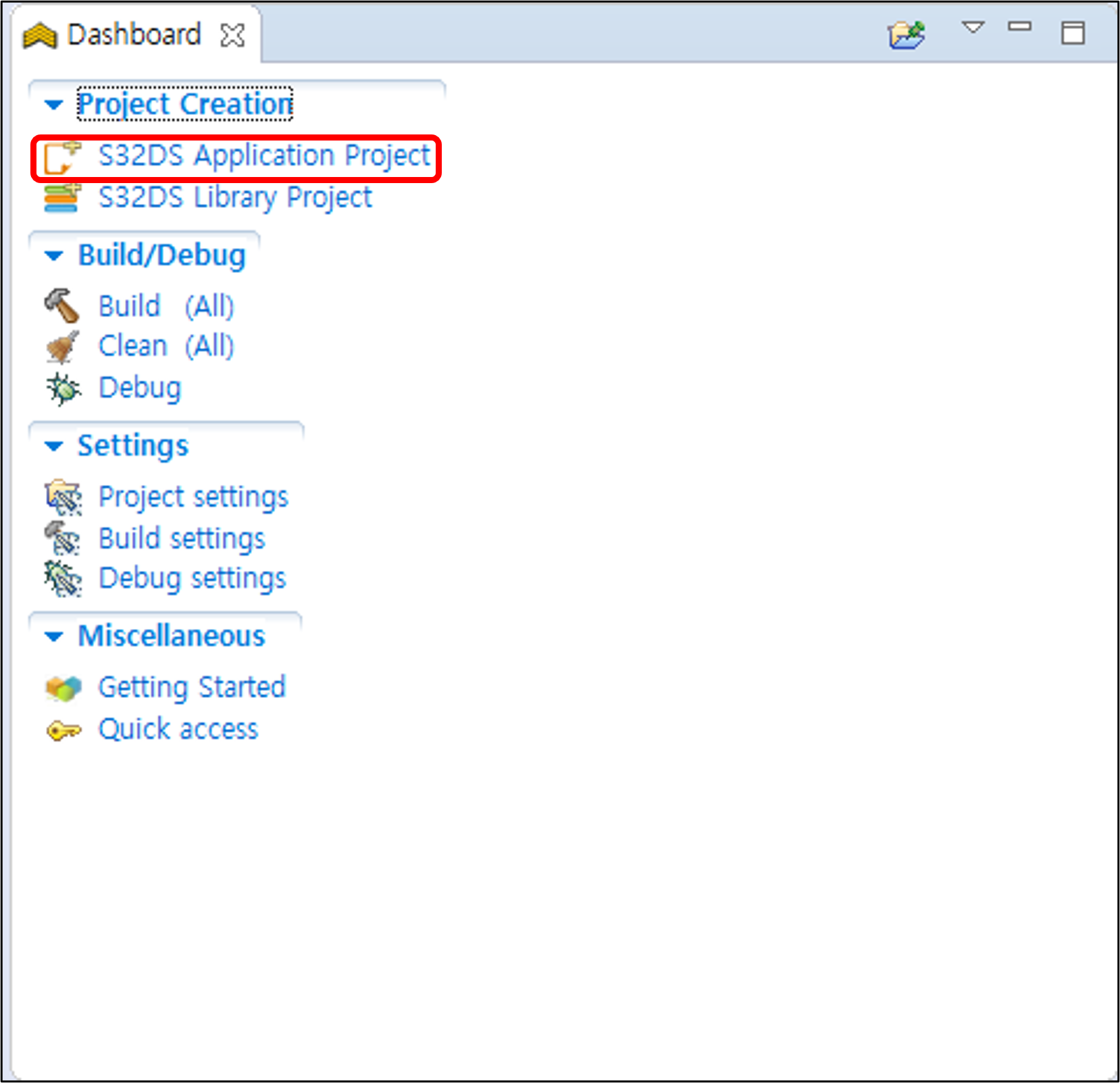Viewport: 1120px width, 1083px height.
Task: Maximize the Dashboard view
Action: point(1072,32)
